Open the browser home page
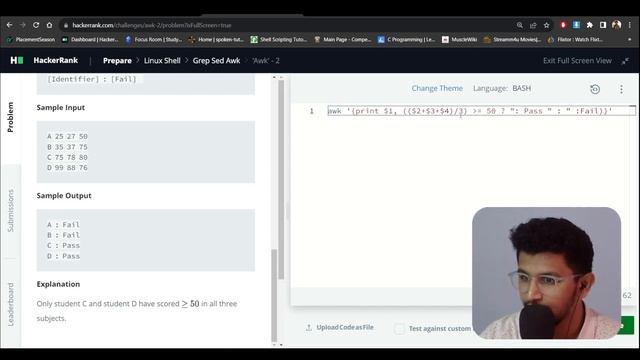 (49, 25)
